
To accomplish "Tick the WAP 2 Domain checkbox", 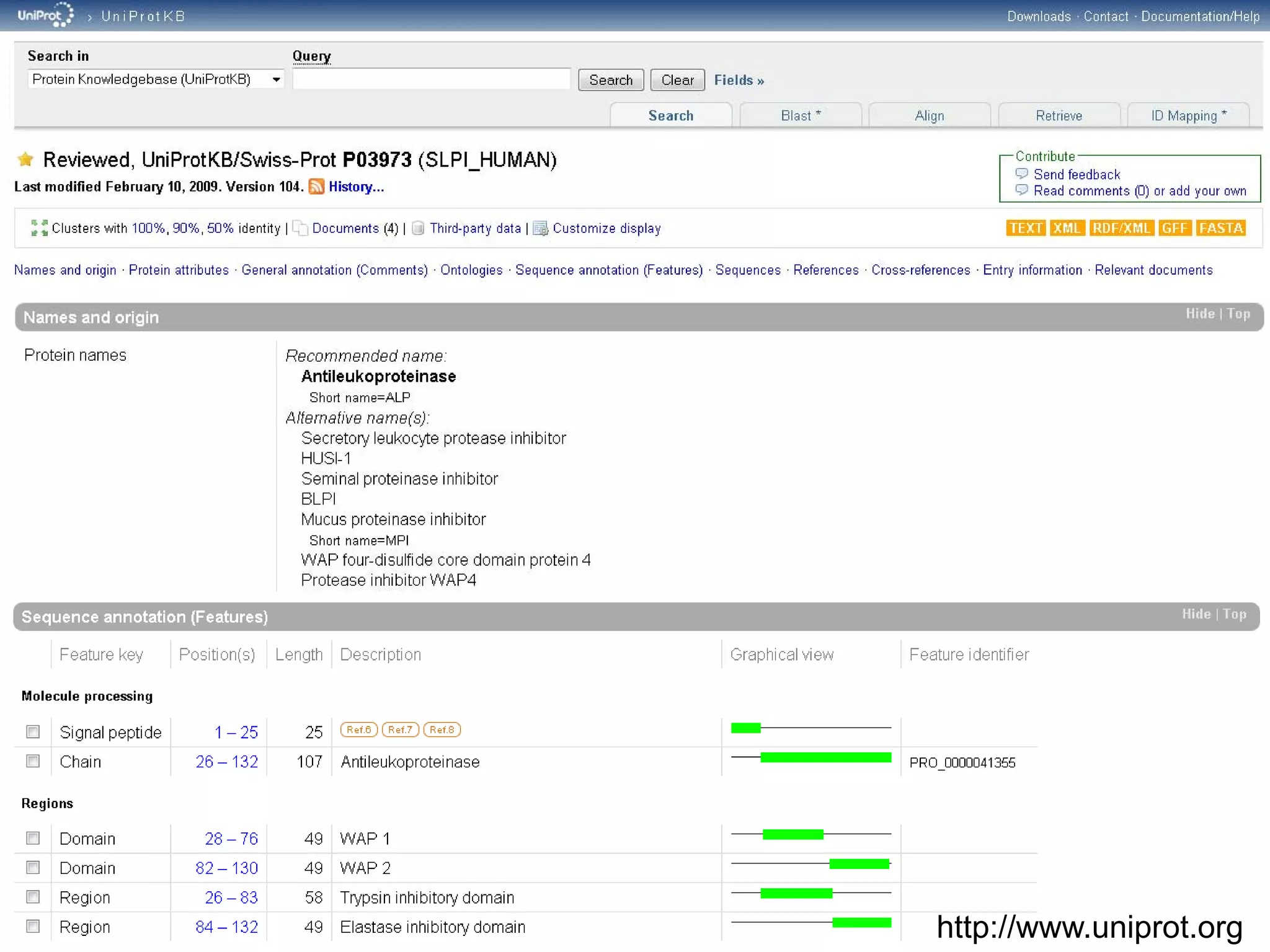I will pyautogui.click(x=33, y=867).
